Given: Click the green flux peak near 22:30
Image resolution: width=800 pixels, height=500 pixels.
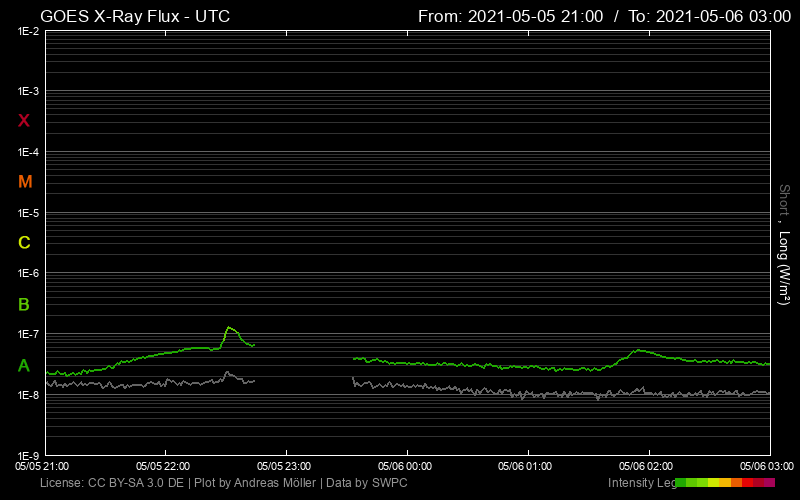Looking at the screenshot, I should (229, 328).
